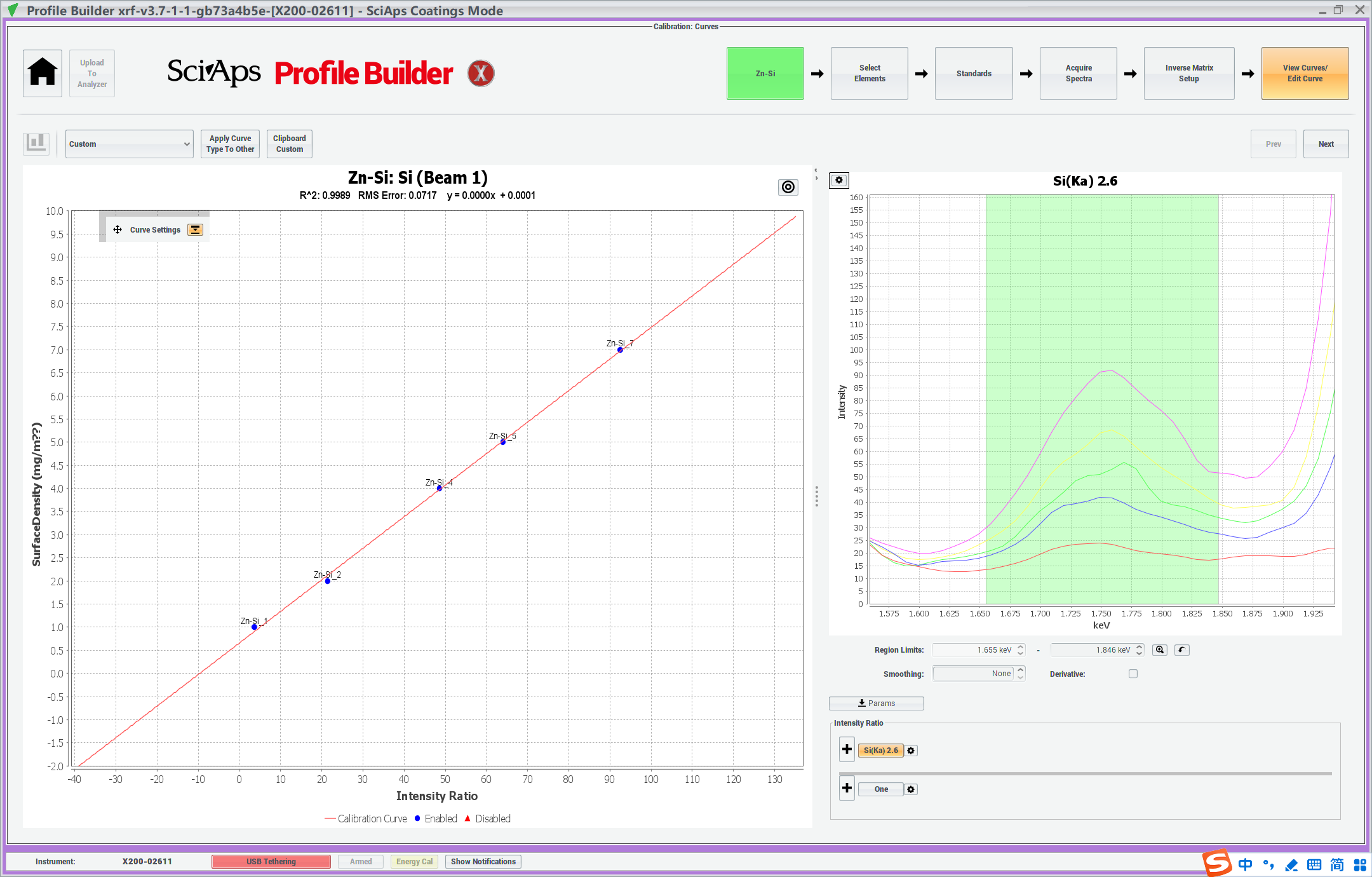Screen dimensions: 1372x877
Task: Click the Sogou input method logo
Action: [x=1216, y=863]
